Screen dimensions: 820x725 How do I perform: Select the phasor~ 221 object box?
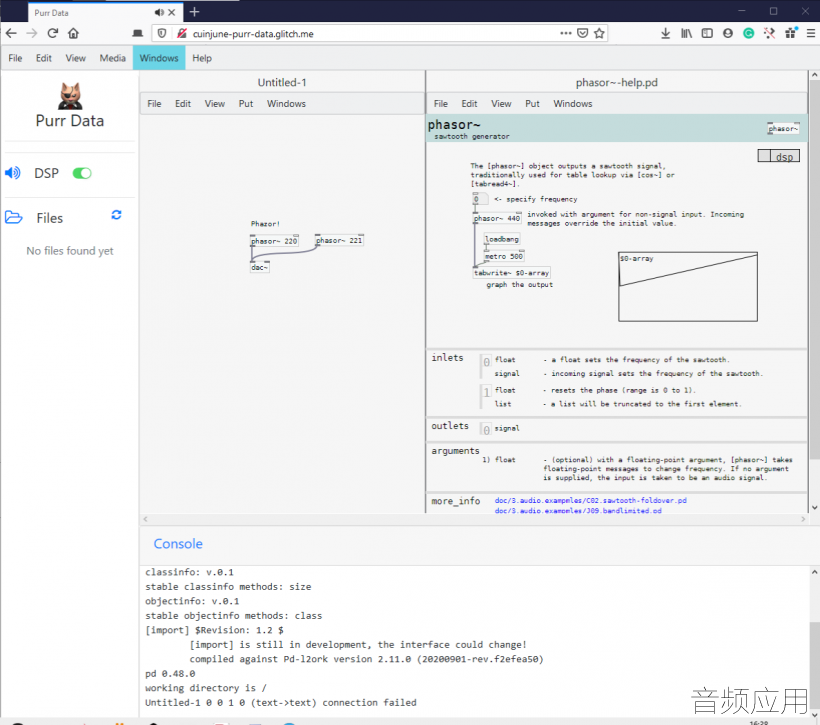coord(339,240)
